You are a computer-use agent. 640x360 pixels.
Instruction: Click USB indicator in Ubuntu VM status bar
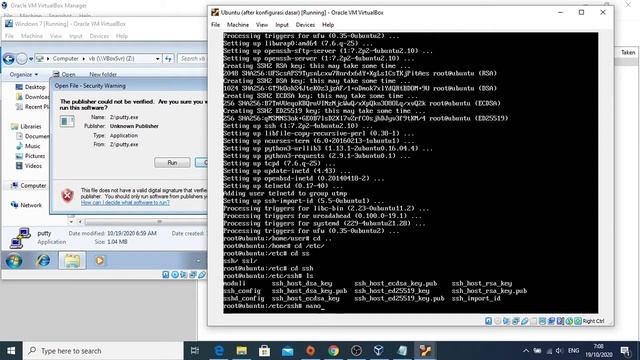(x=524, y=321)
